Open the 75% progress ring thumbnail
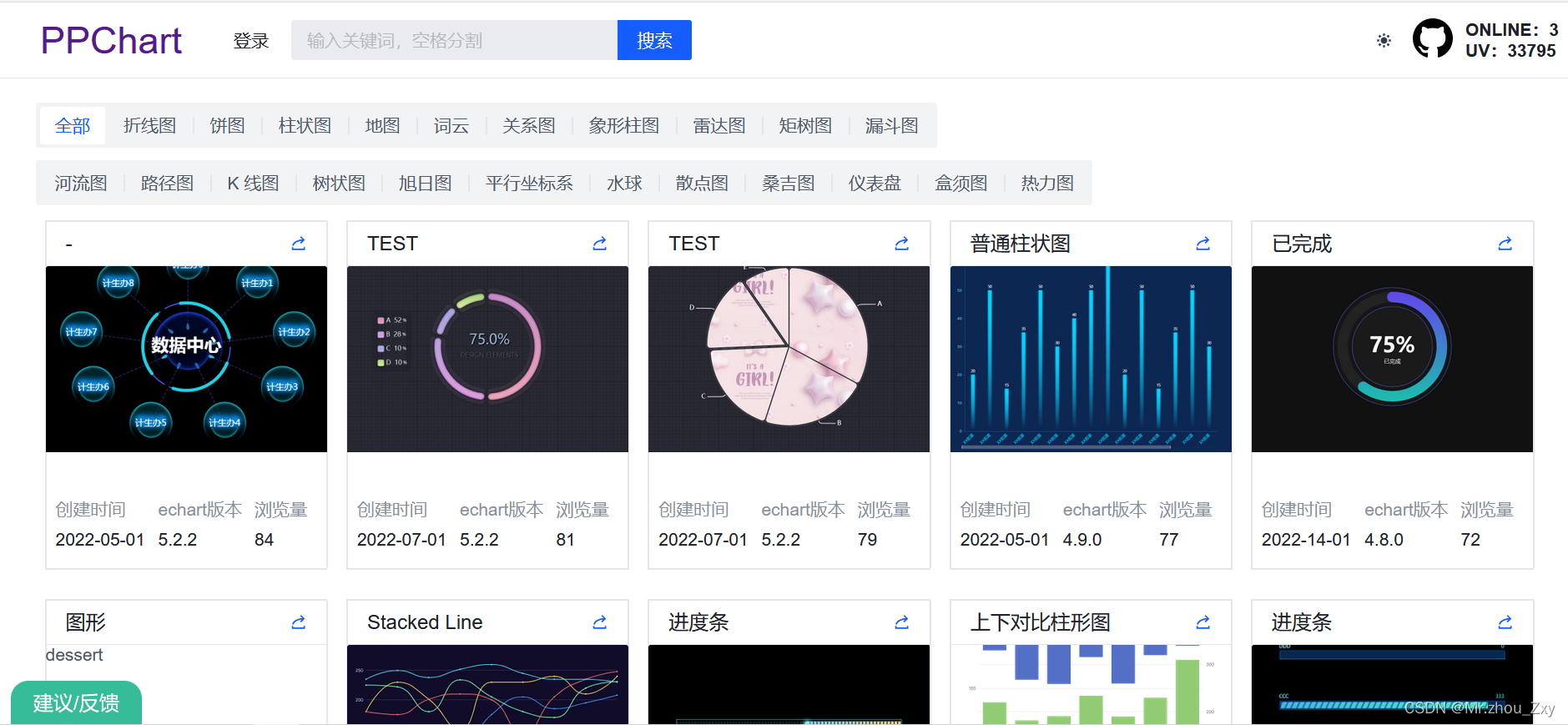The image size is (1568, 725). (x=1392, y=359)
